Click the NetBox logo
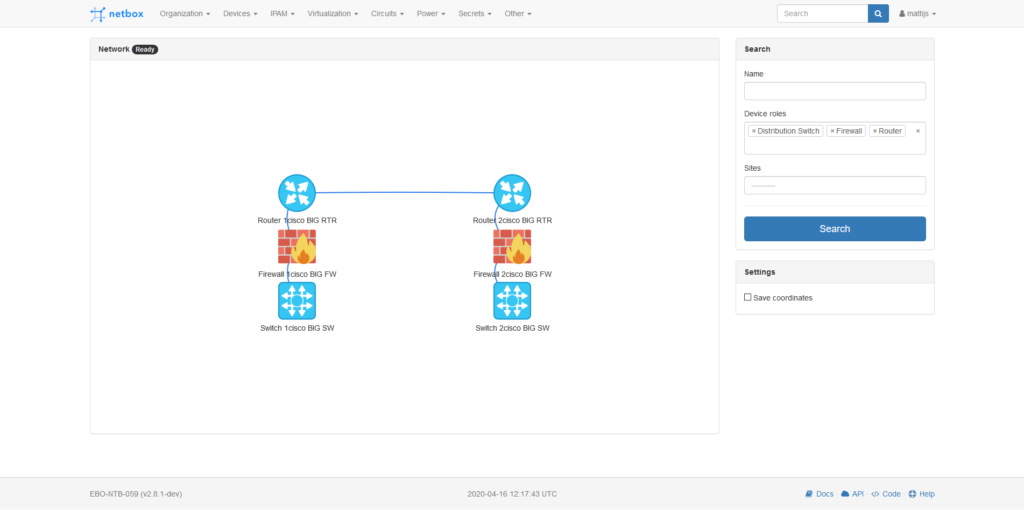 point(118,14)
